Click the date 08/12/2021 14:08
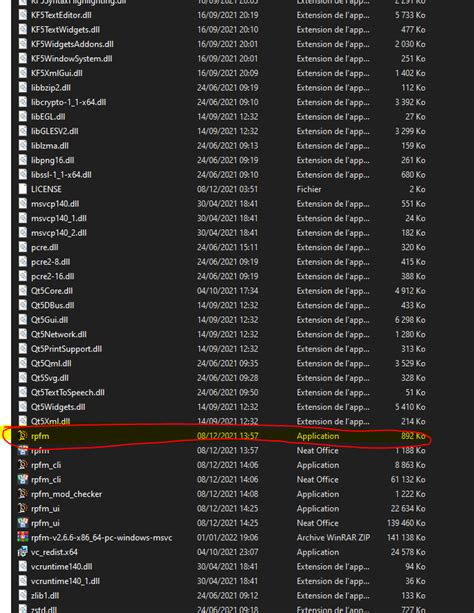 pos(228,494)
